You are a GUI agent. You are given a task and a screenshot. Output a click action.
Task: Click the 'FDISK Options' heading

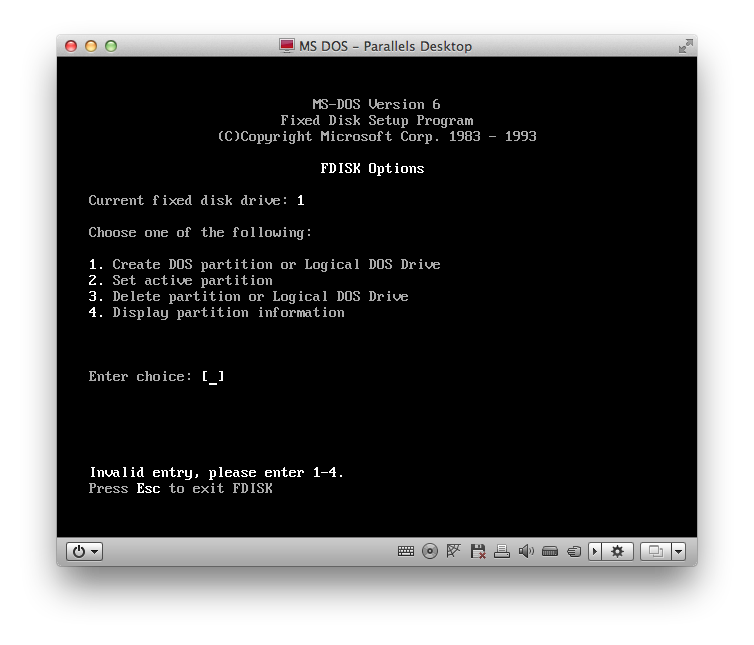372,168
